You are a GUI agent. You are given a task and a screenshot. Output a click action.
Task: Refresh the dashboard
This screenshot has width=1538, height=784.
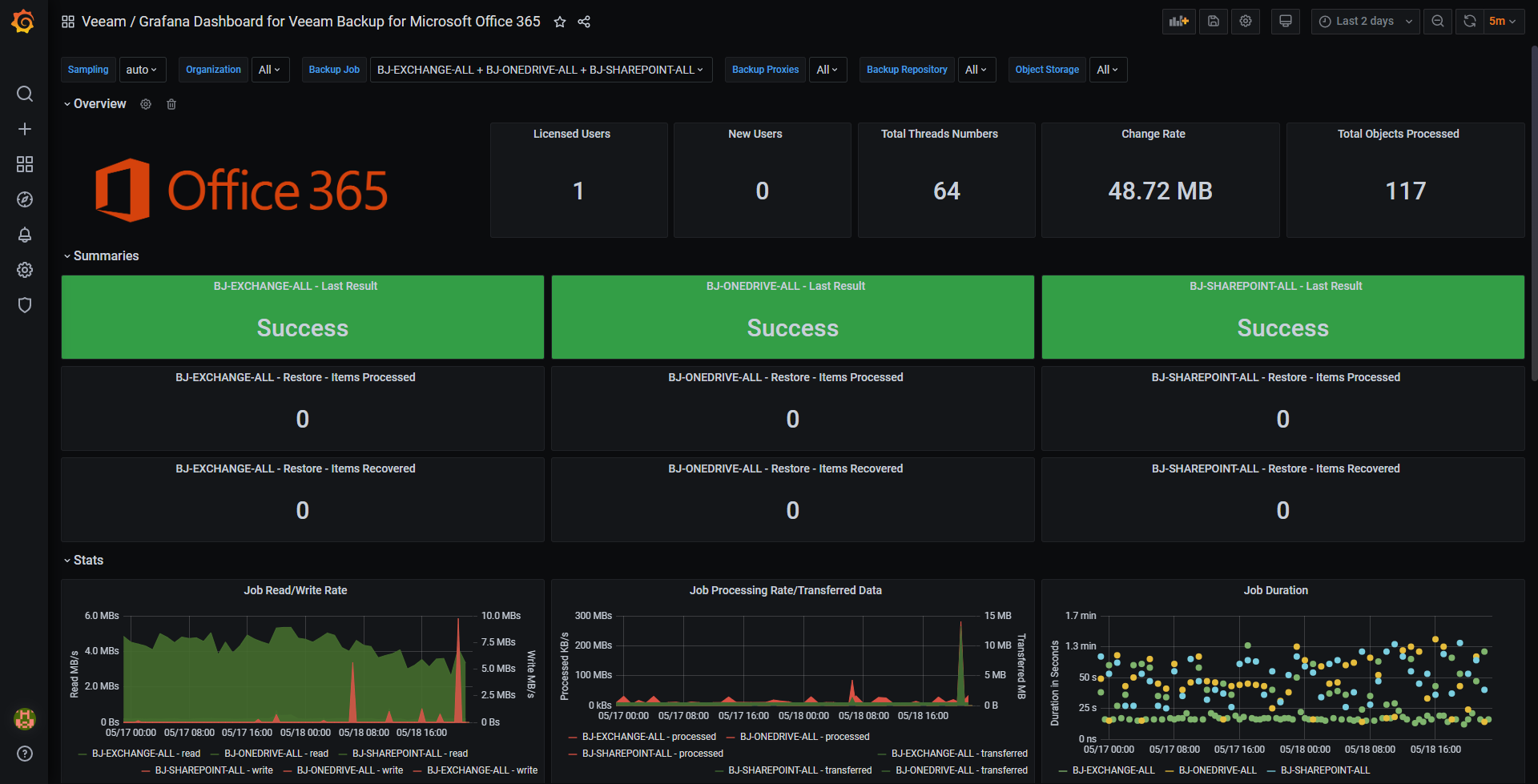coord(1470,22)
